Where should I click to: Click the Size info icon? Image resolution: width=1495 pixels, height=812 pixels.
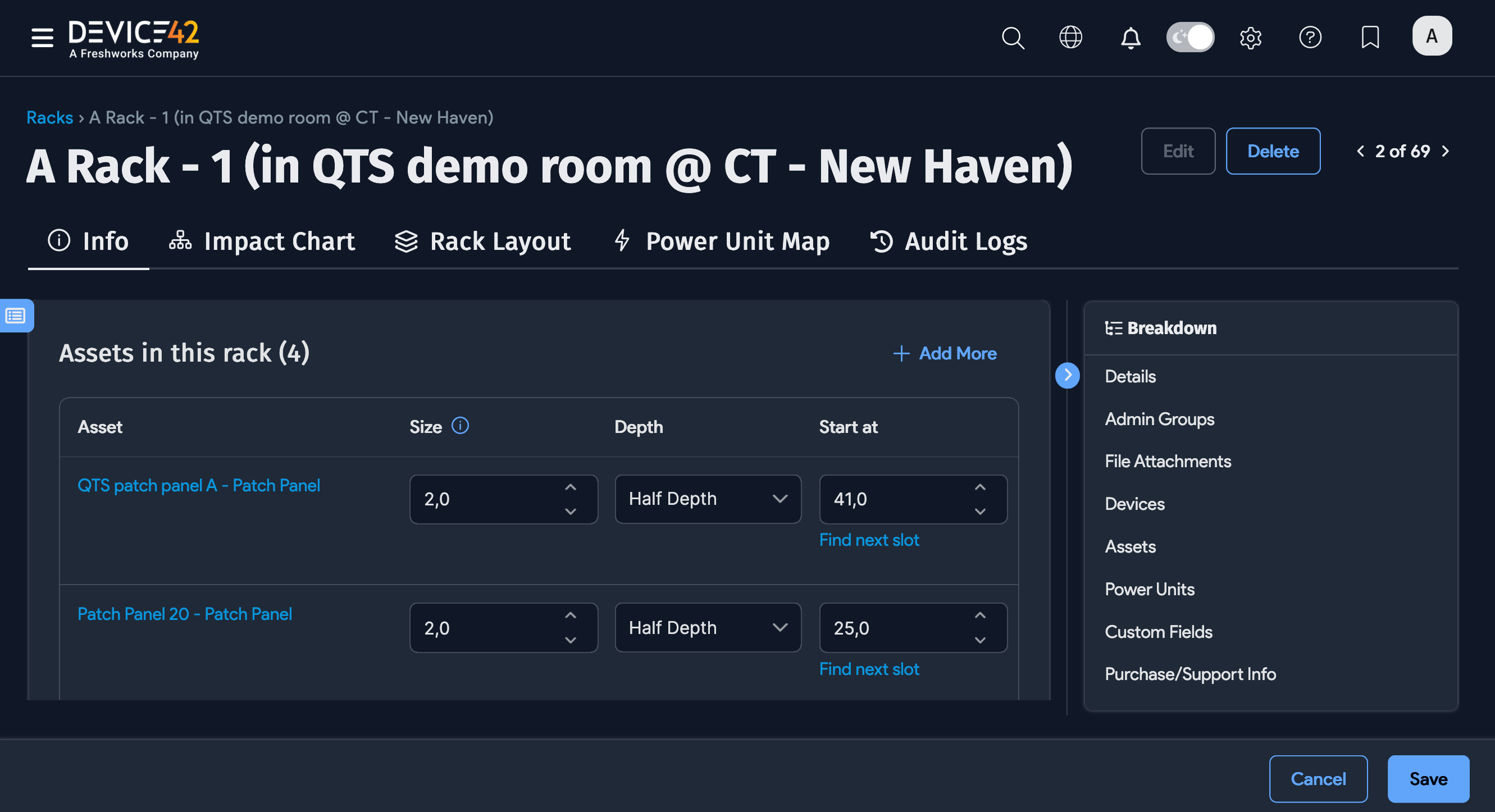460,426
